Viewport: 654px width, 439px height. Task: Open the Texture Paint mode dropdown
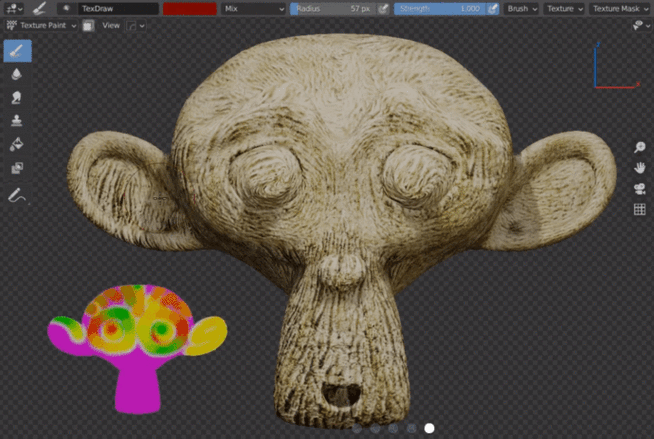[40, 25]
